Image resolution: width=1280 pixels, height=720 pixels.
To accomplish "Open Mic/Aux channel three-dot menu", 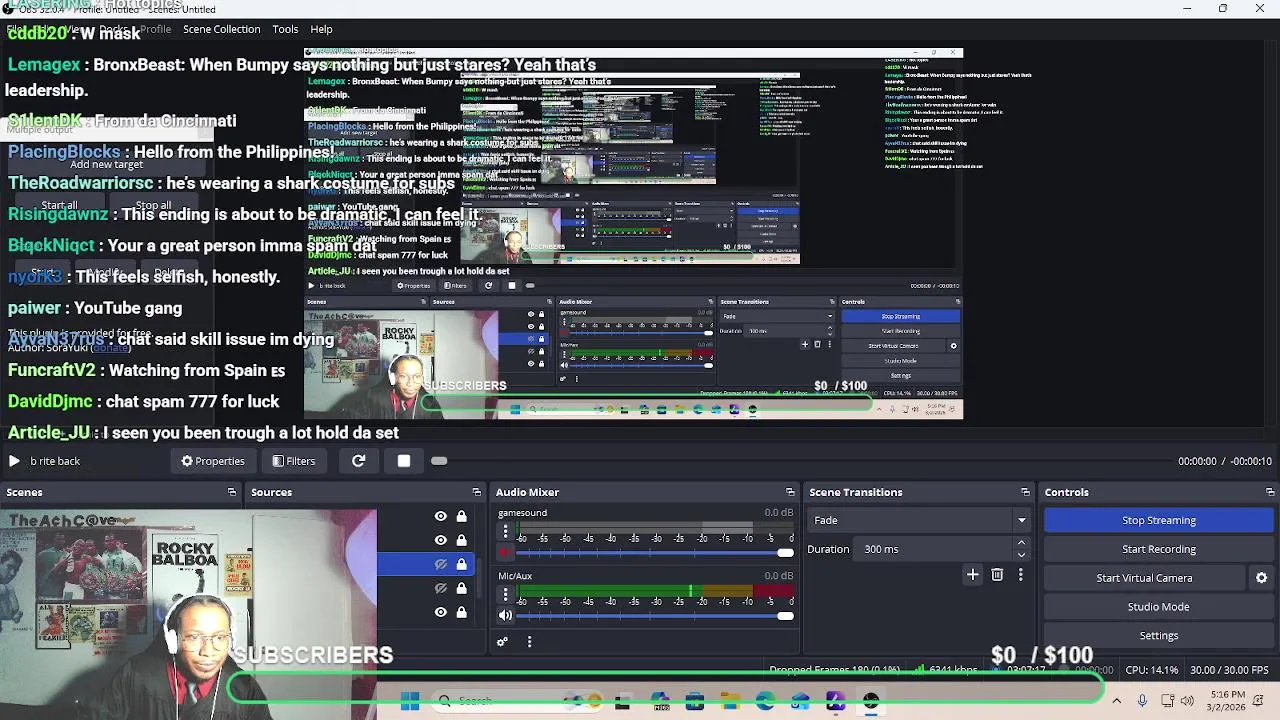I will click(505, 595).
